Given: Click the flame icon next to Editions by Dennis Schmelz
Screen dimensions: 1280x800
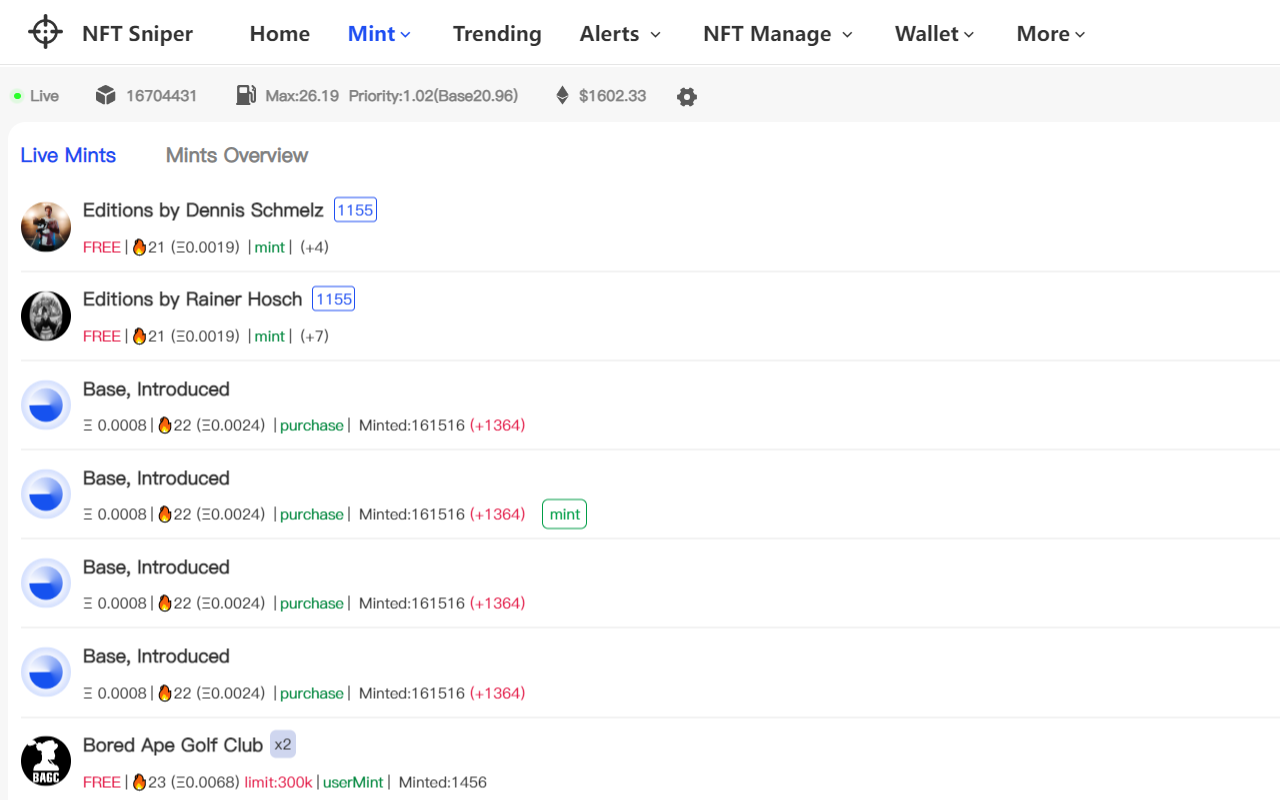Looking at the screenshot, I should (140, 246).
